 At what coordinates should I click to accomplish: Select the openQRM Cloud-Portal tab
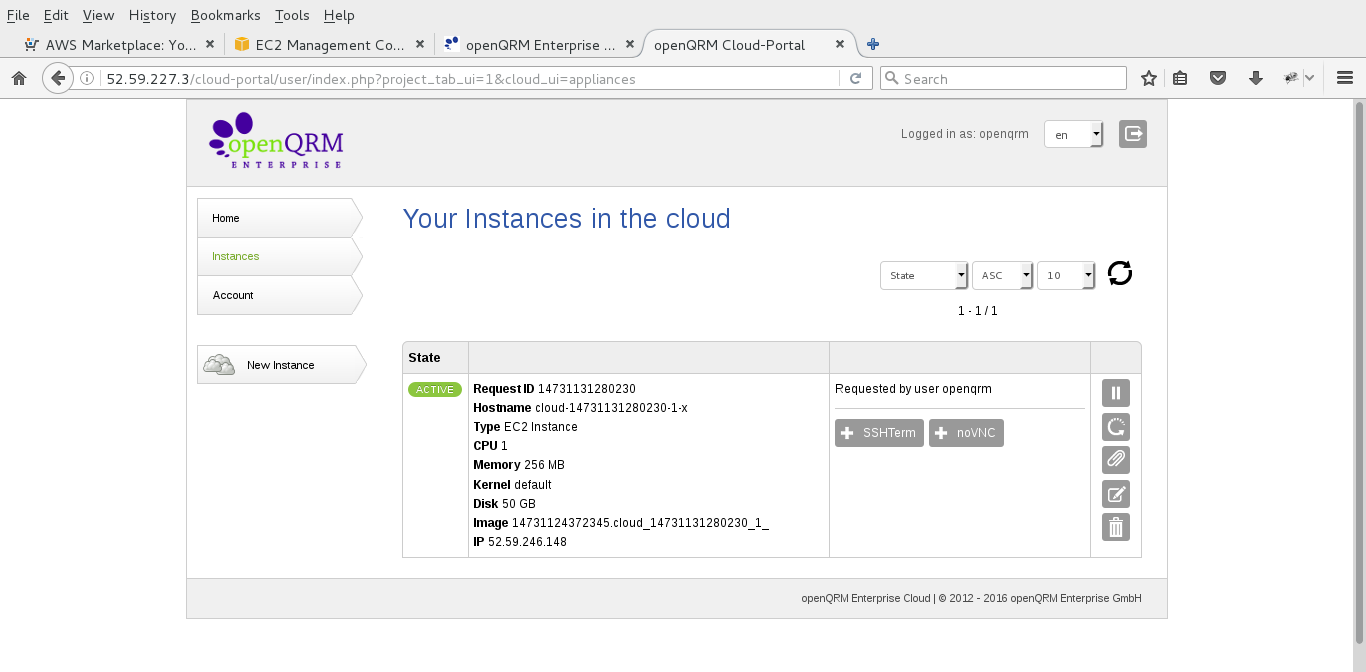click(749, 44)
